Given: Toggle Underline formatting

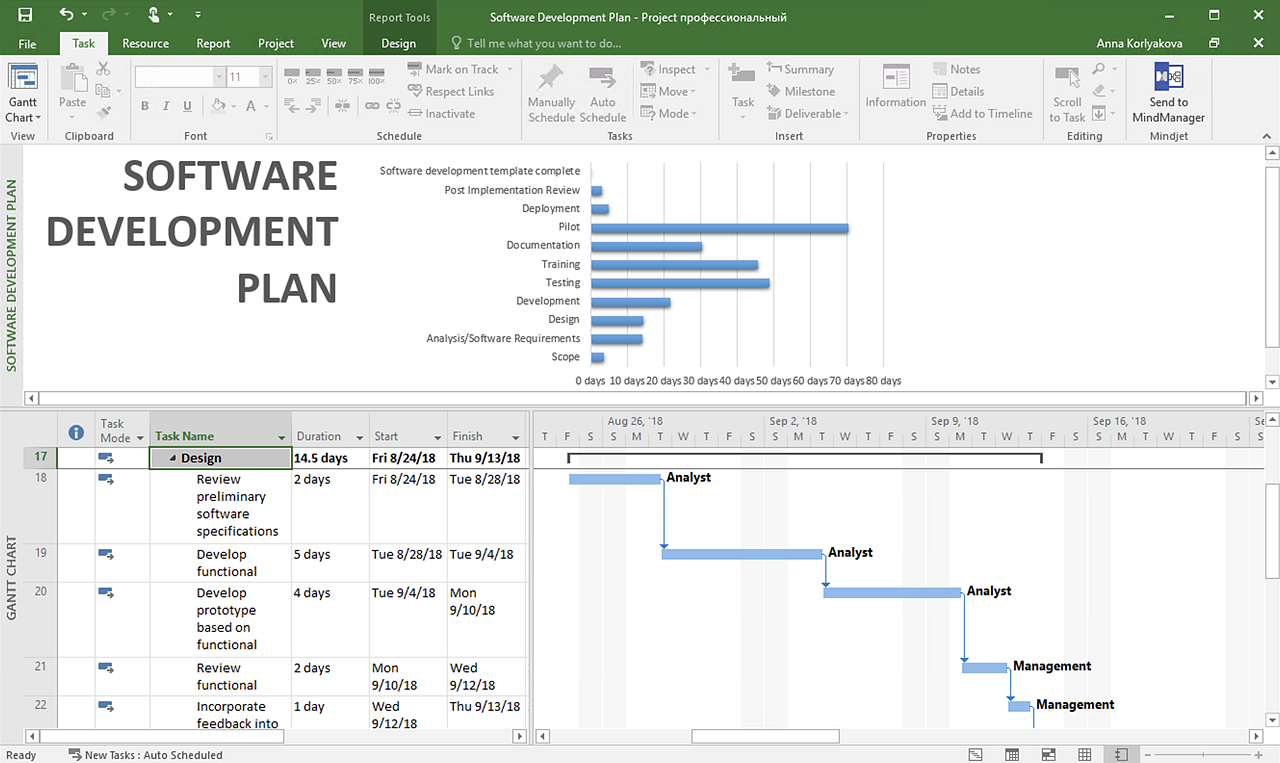Looking at the screenshot, I should point(188,106).
